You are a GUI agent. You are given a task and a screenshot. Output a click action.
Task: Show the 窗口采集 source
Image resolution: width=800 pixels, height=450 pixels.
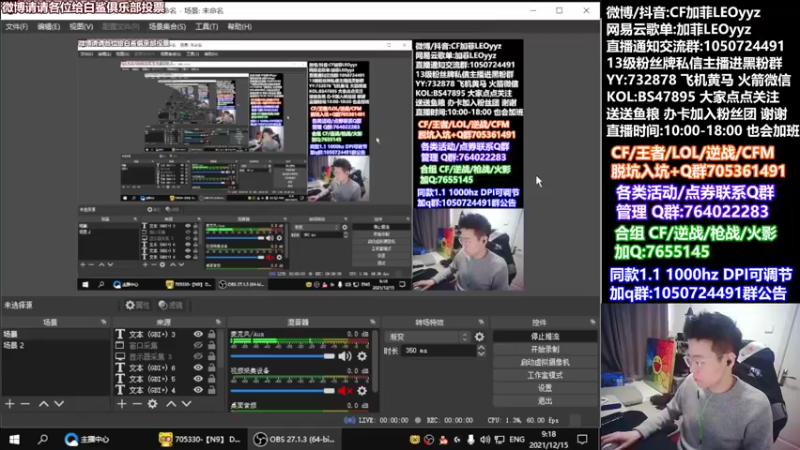click(198, 345)
